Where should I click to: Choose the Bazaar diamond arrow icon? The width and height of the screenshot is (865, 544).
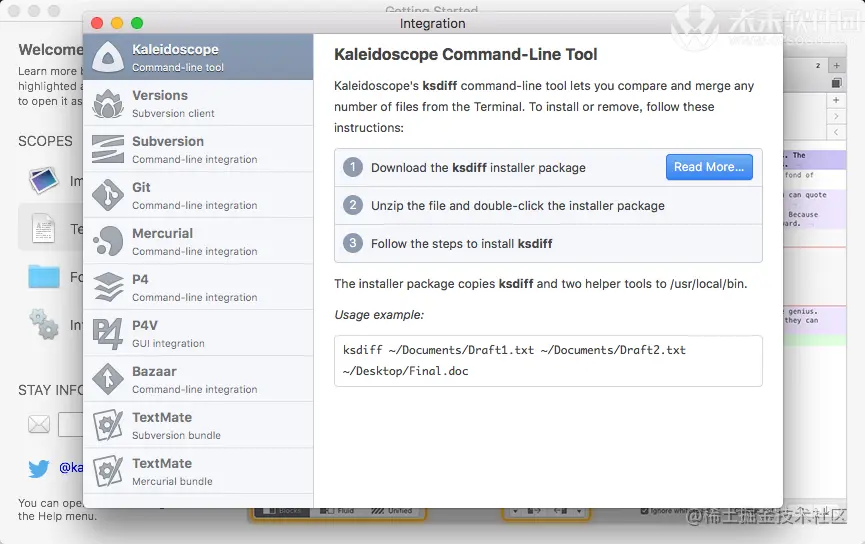pos(108,379)
